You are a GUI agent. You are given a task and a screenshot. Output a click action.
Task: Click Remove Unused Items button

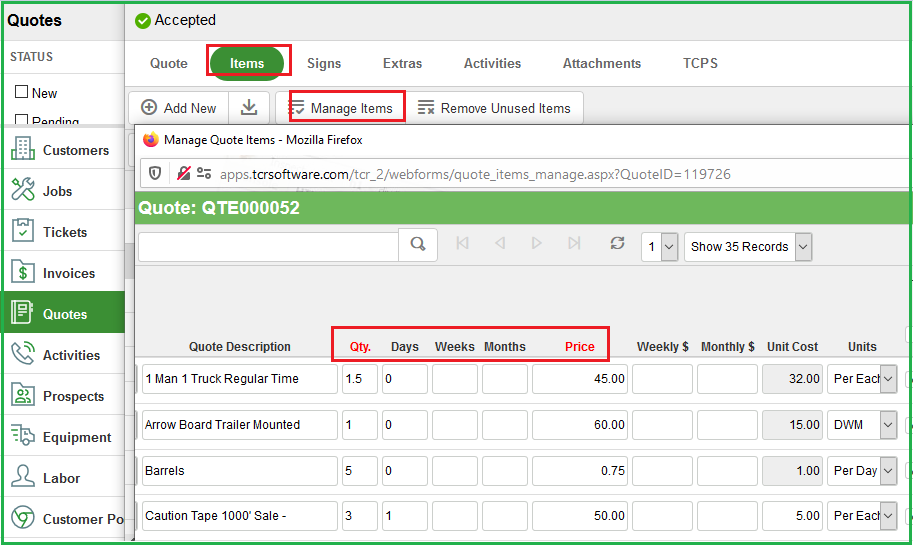(494, 108)
